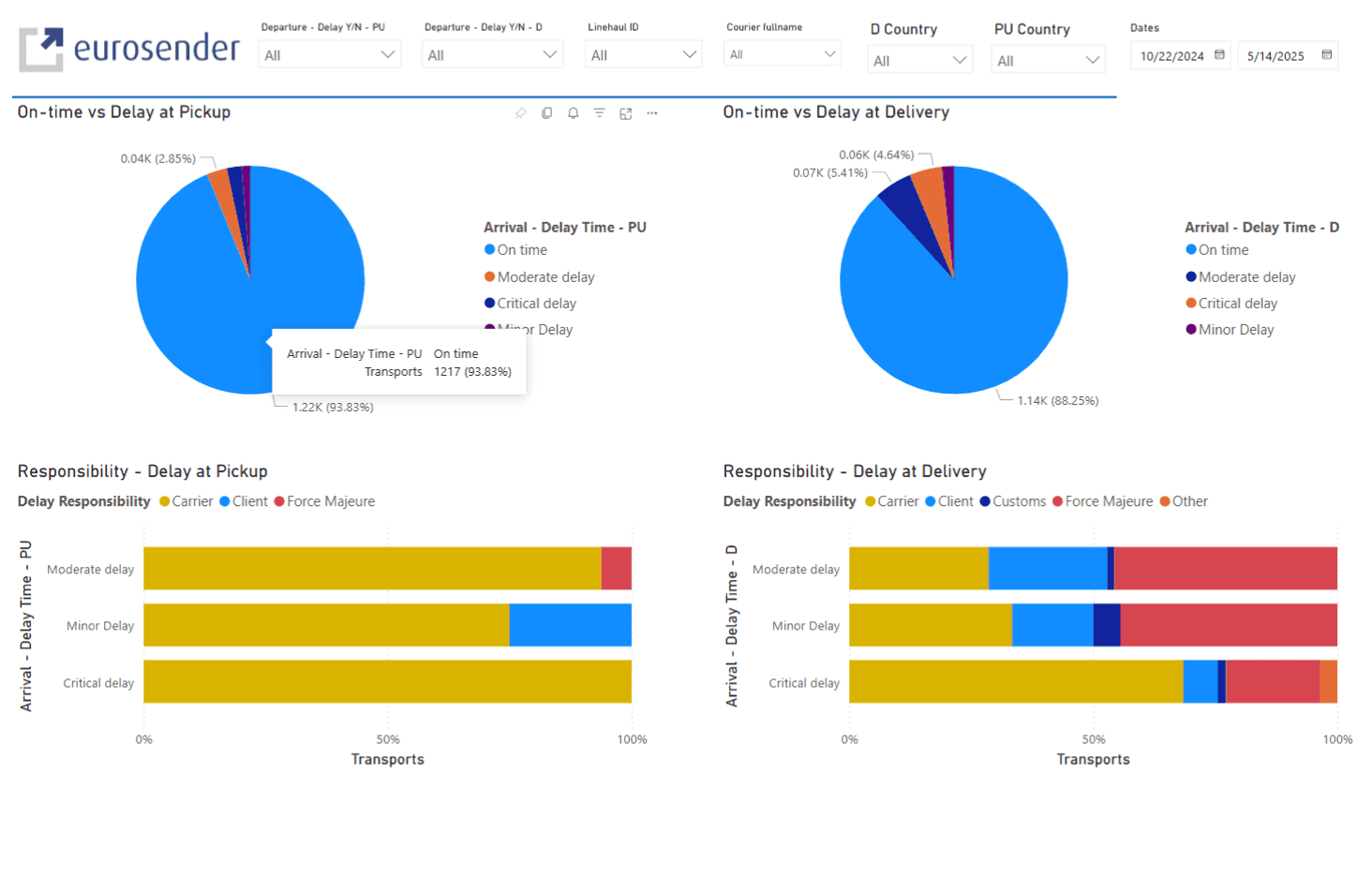This screenshot has height=893, width=1372.
Task: Open pickup pie chart in focus mode
Action: click(x=625, y=113)
